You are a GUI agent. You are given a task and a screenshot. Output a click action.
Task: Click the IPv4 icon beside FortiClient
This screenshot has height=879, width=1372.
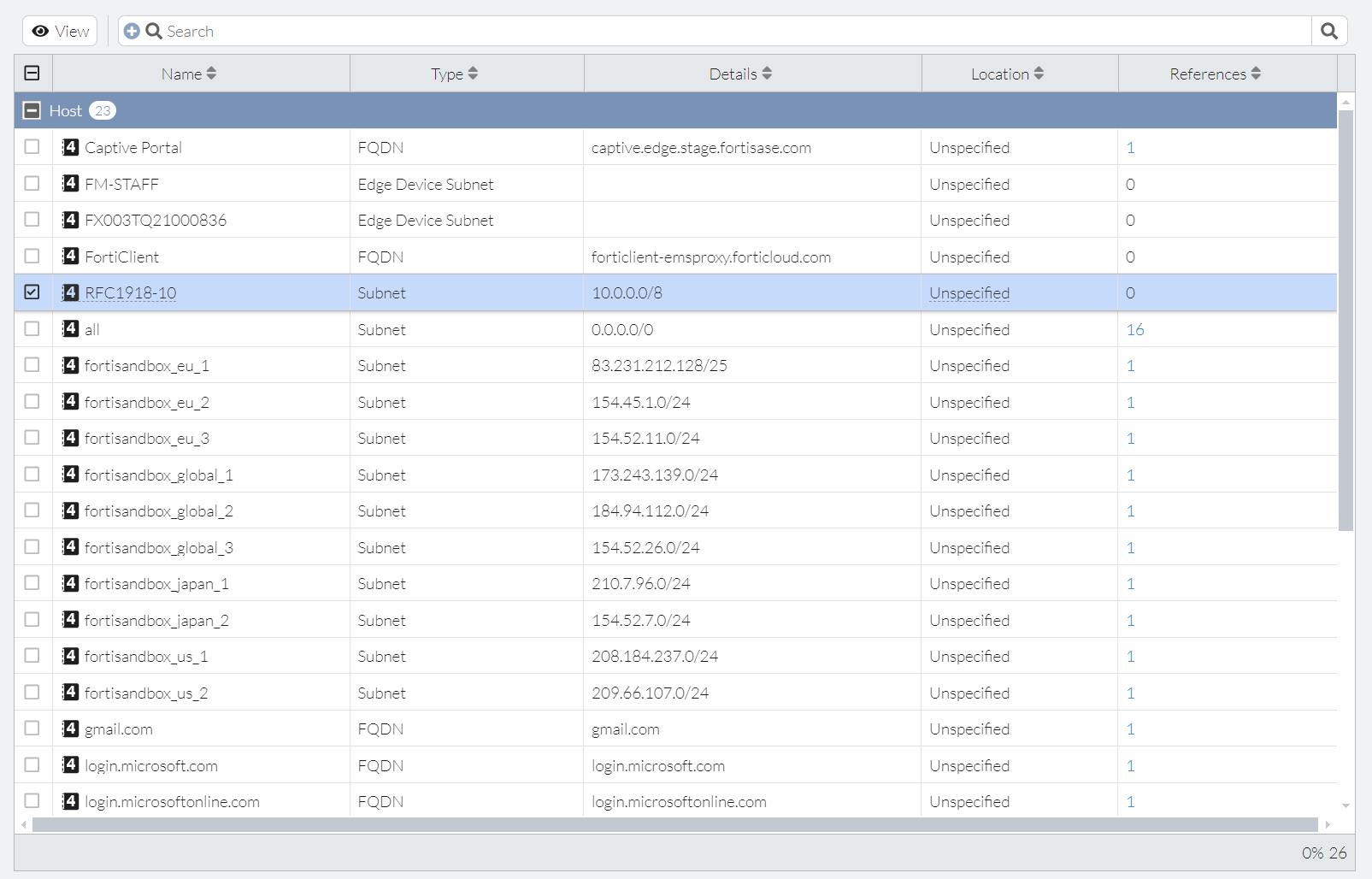click(69, 256)
